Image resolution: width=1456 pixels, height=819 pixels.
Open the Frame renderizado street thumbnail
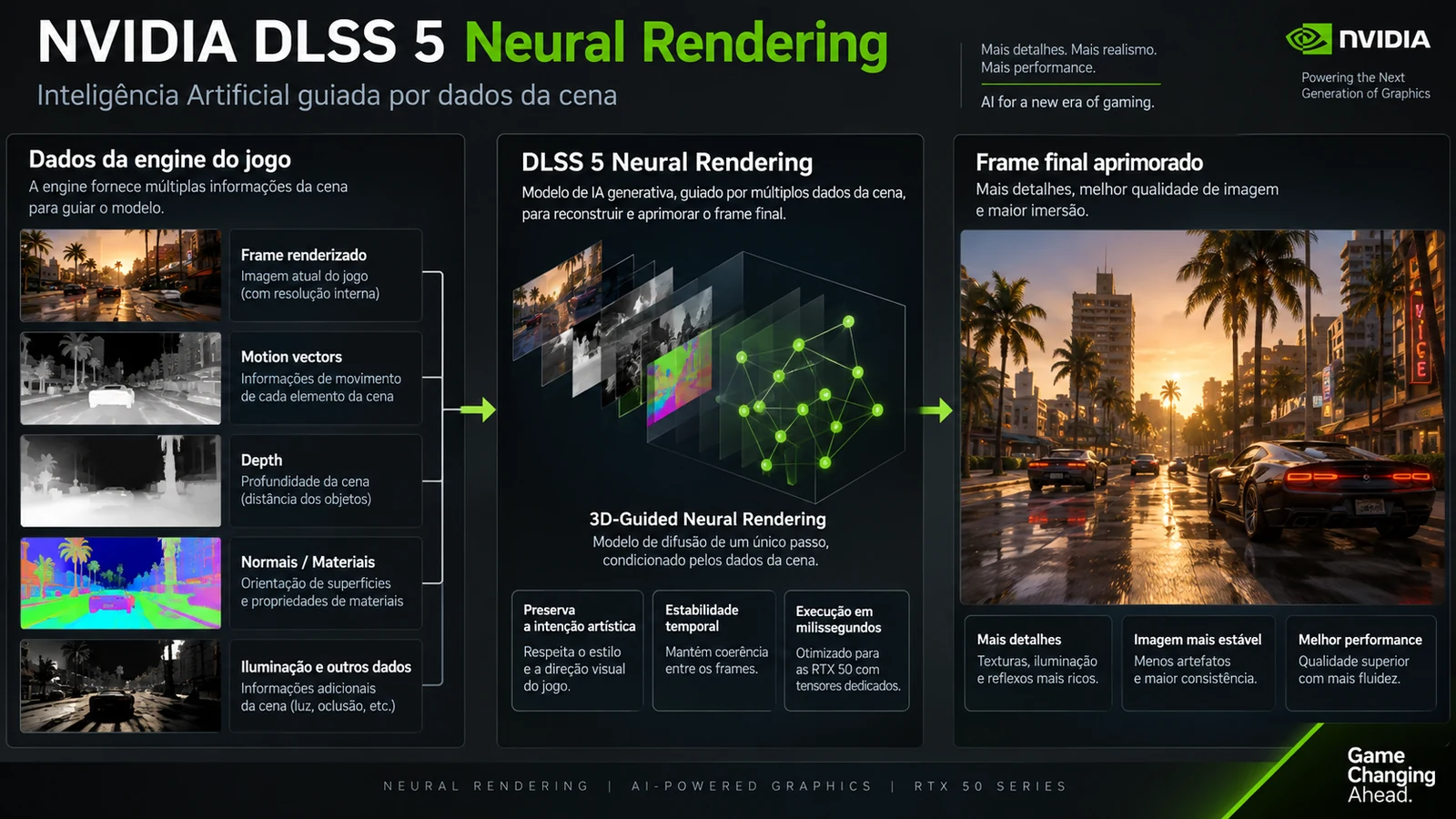point(121,275)
